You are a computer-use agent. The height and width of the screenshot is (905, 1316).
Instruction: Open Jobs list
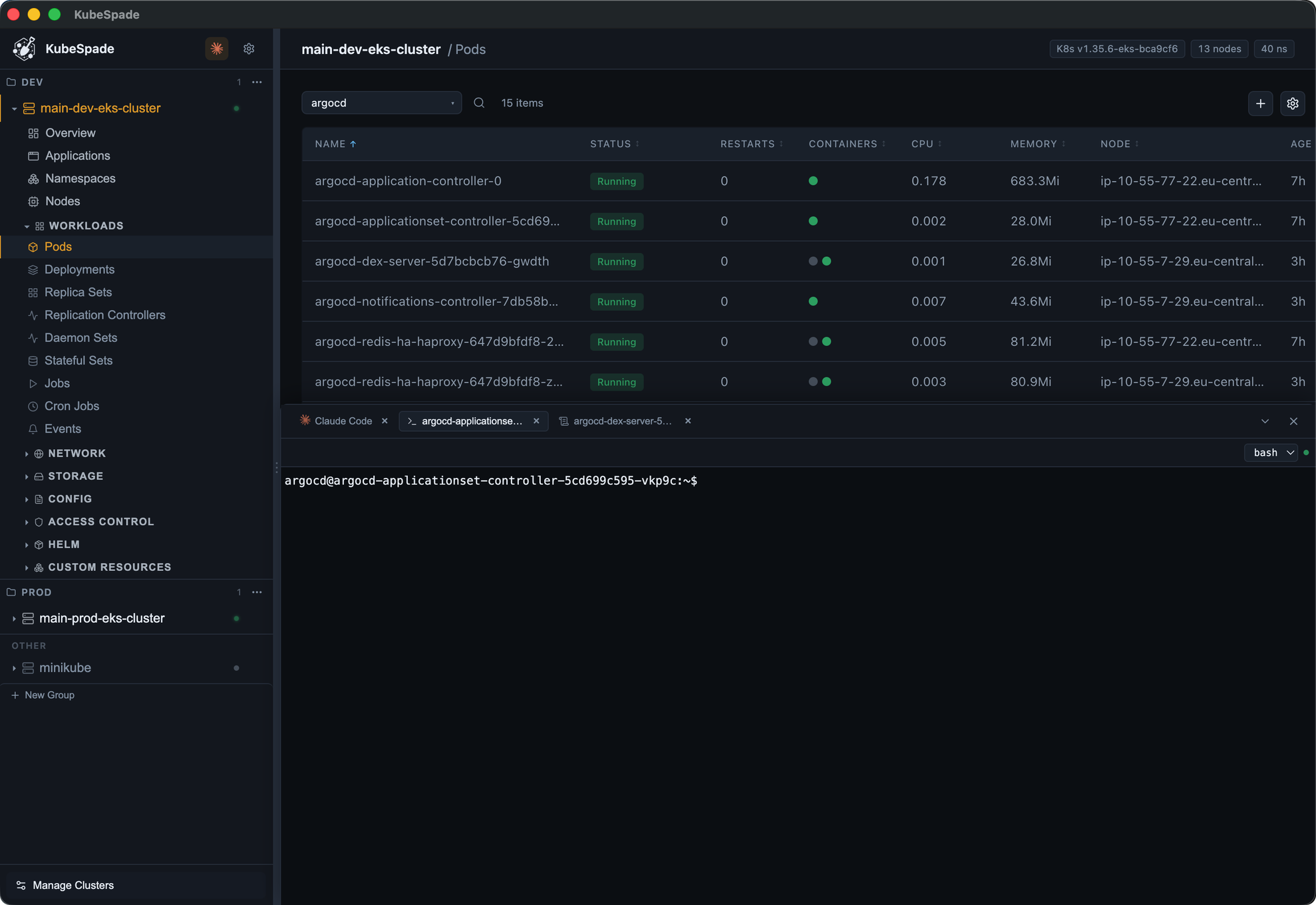click(x=57, y=383)
